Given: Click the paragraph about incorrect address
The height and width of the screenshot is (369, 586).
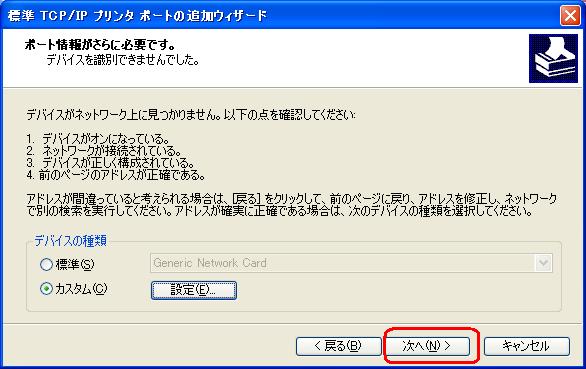Looking at the screenshot, I should tap(292, 205).
